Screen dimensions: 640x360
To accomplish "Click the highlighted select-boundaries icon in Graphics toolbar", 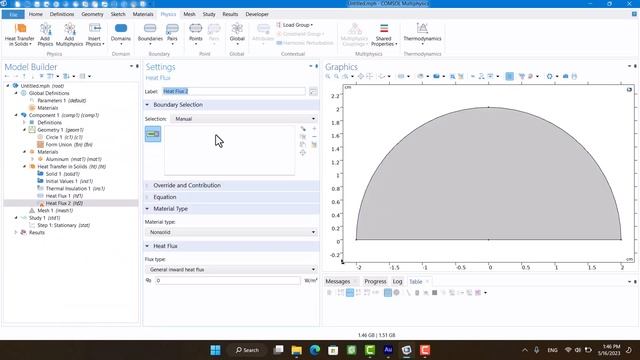I will (x=509, y=76).
